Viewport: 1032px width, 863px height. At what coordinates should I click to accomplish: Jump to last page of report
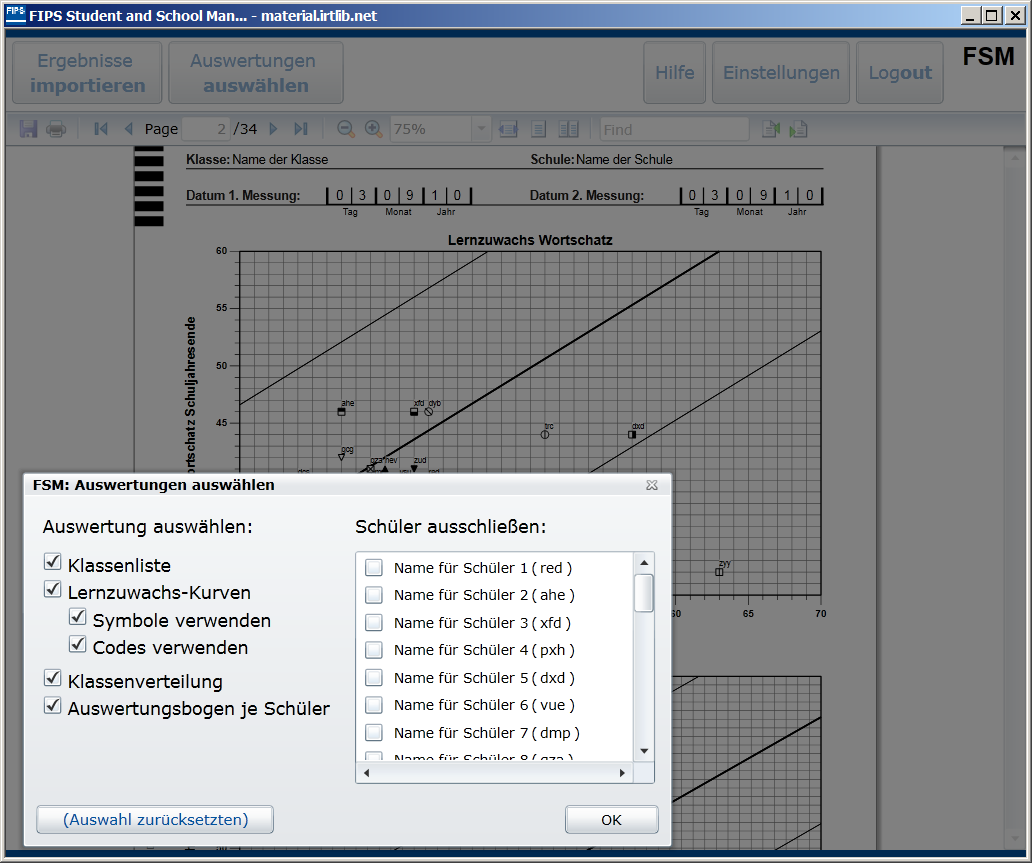tap(300, 129)
